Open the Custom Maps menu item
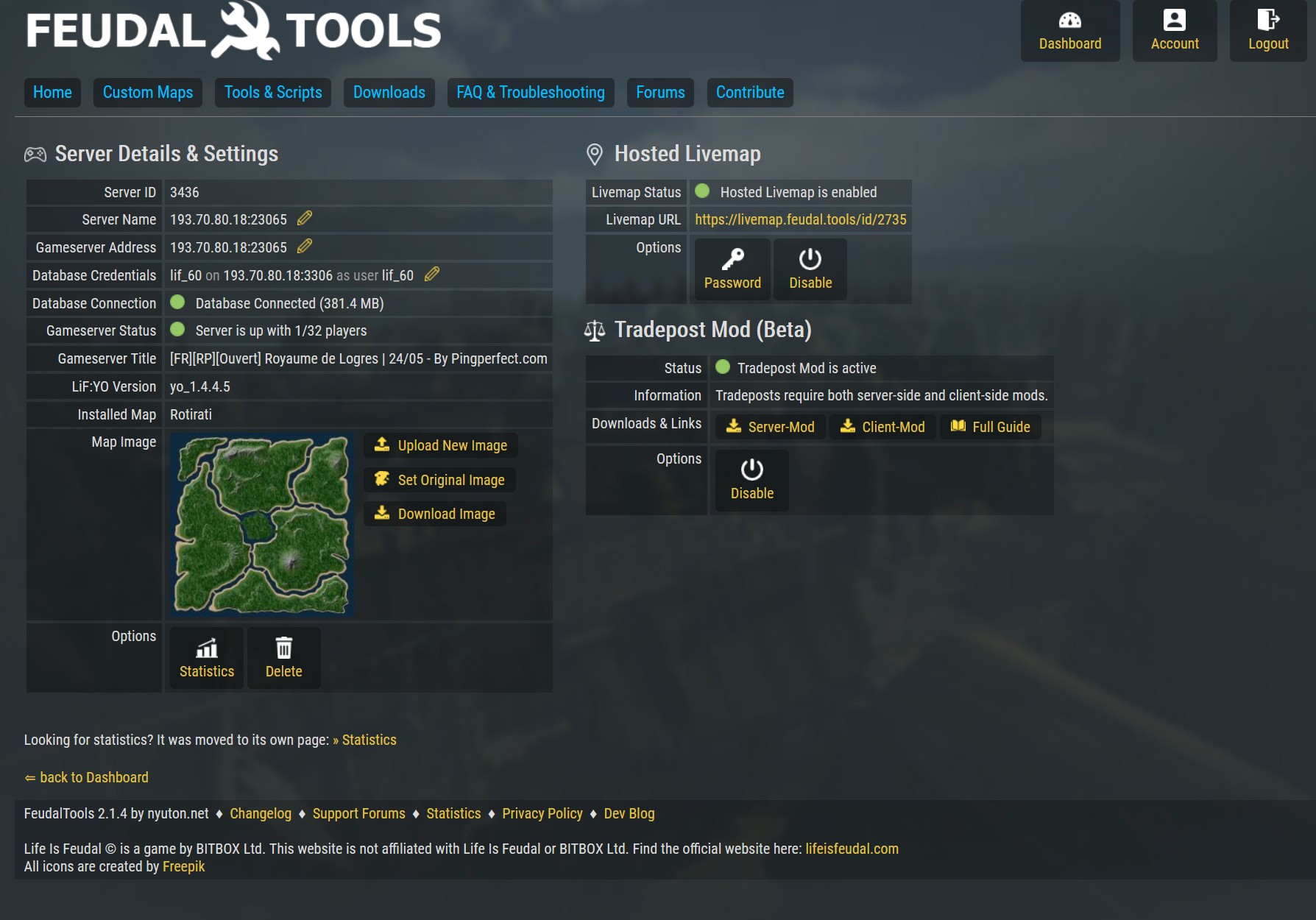 (148, 93)
